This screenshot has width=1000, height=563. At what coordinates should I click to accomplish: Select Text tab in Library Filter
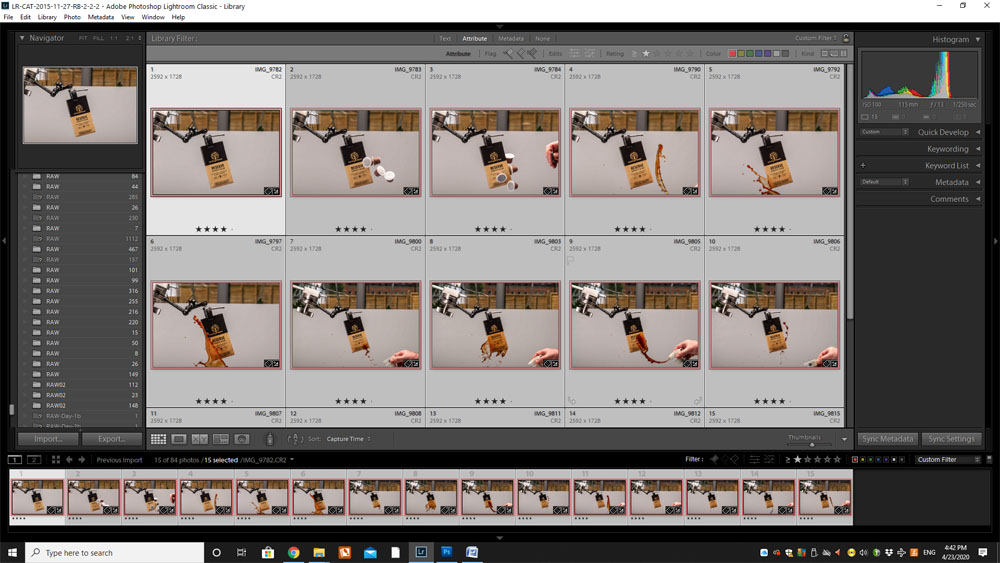click(445, 38)
